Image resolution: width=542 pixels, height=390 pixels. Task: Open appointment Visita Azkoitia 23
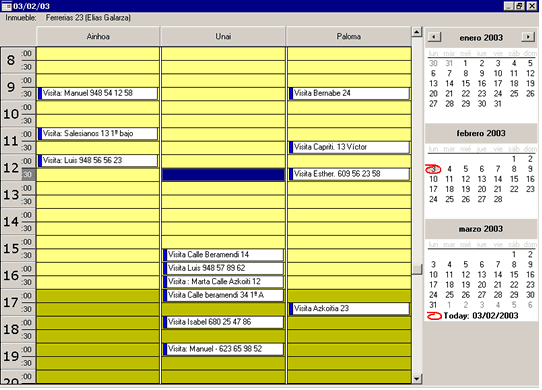pyautogui.click(x=349, y=309)
